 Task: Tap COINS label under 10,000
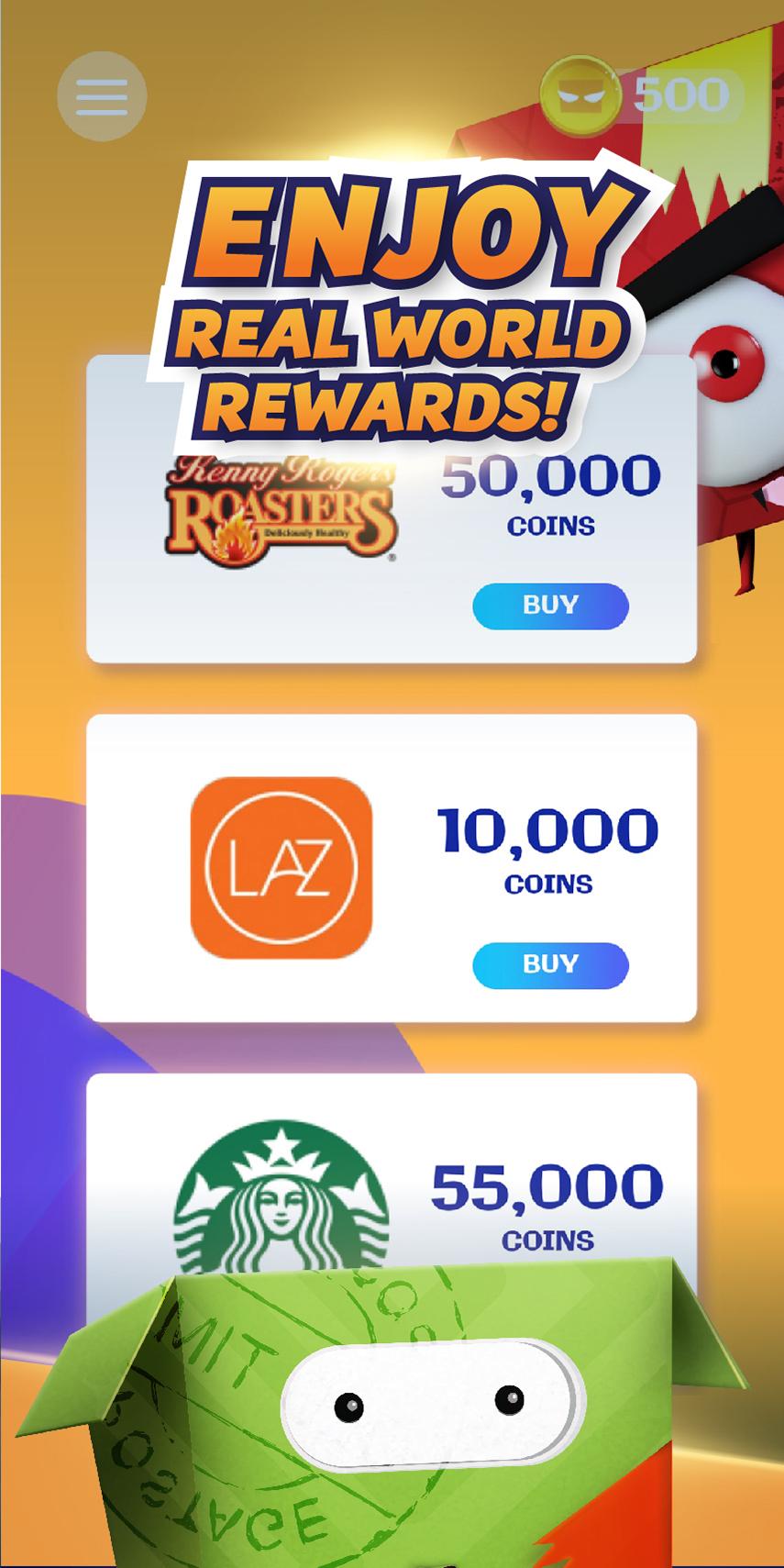pyautogui.click(x=548, y=884)
